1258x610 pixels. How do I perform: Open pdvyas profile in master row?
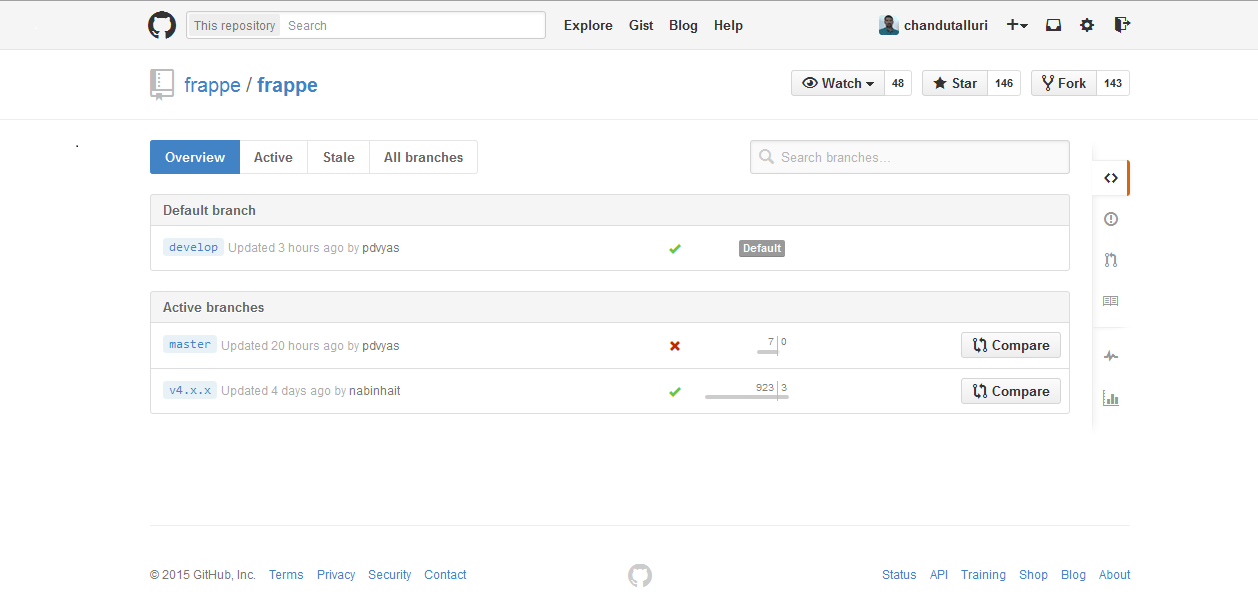pos(380,346)
